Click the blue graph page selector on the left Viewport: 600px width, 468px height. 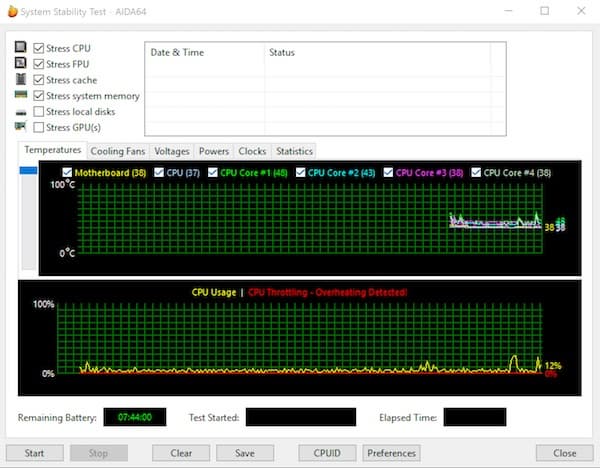(x=28, y=170)
